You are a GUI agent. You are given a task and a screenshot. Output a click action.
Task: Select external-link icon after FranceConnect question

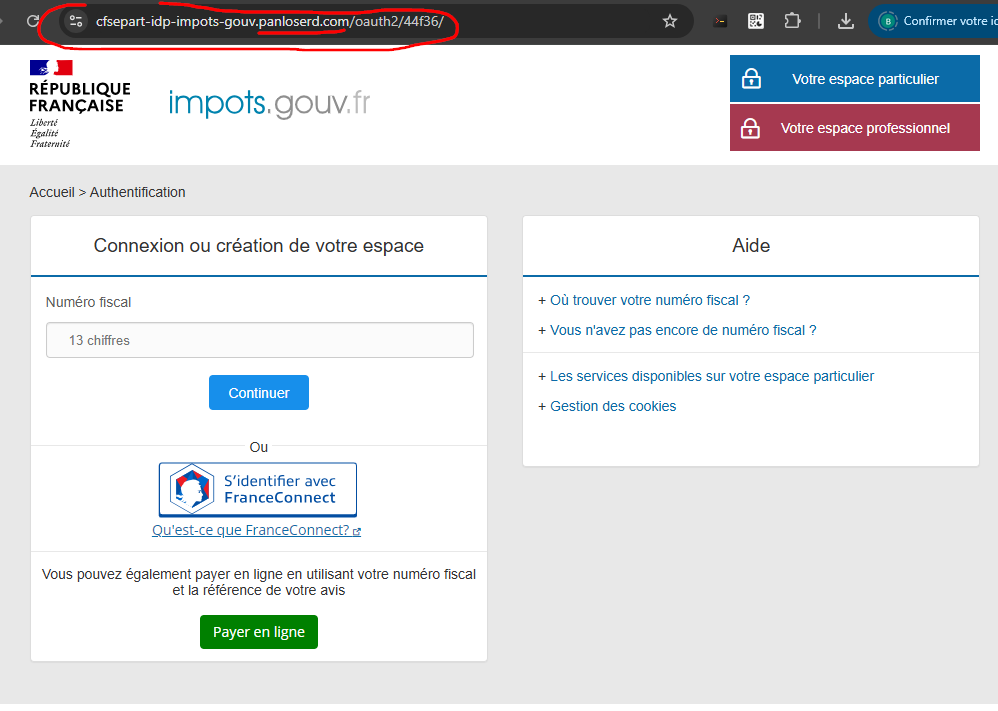point(357,531)
